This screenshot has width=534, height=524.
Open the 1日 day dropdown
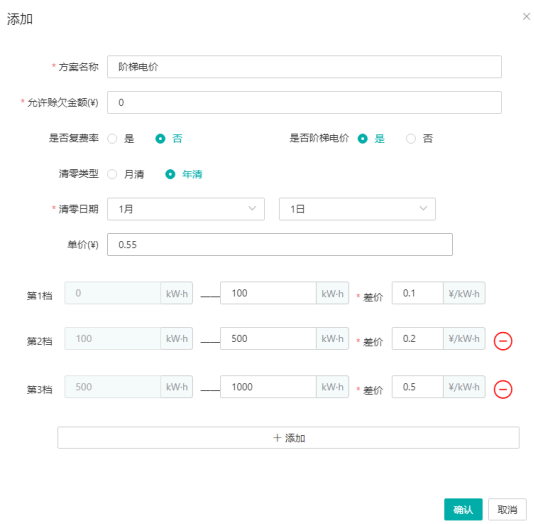[x=357, y=209]
